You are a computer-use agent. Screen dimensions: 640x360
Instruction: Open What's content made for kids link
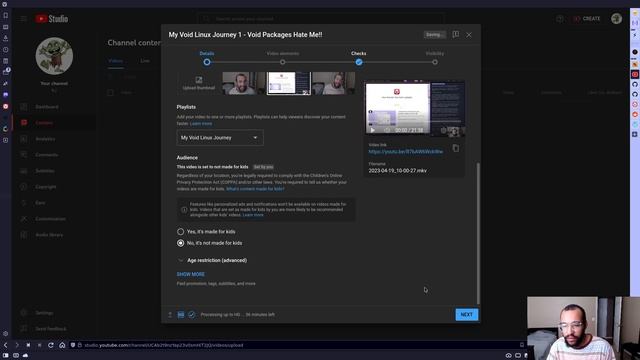click(x=255, y=189)
